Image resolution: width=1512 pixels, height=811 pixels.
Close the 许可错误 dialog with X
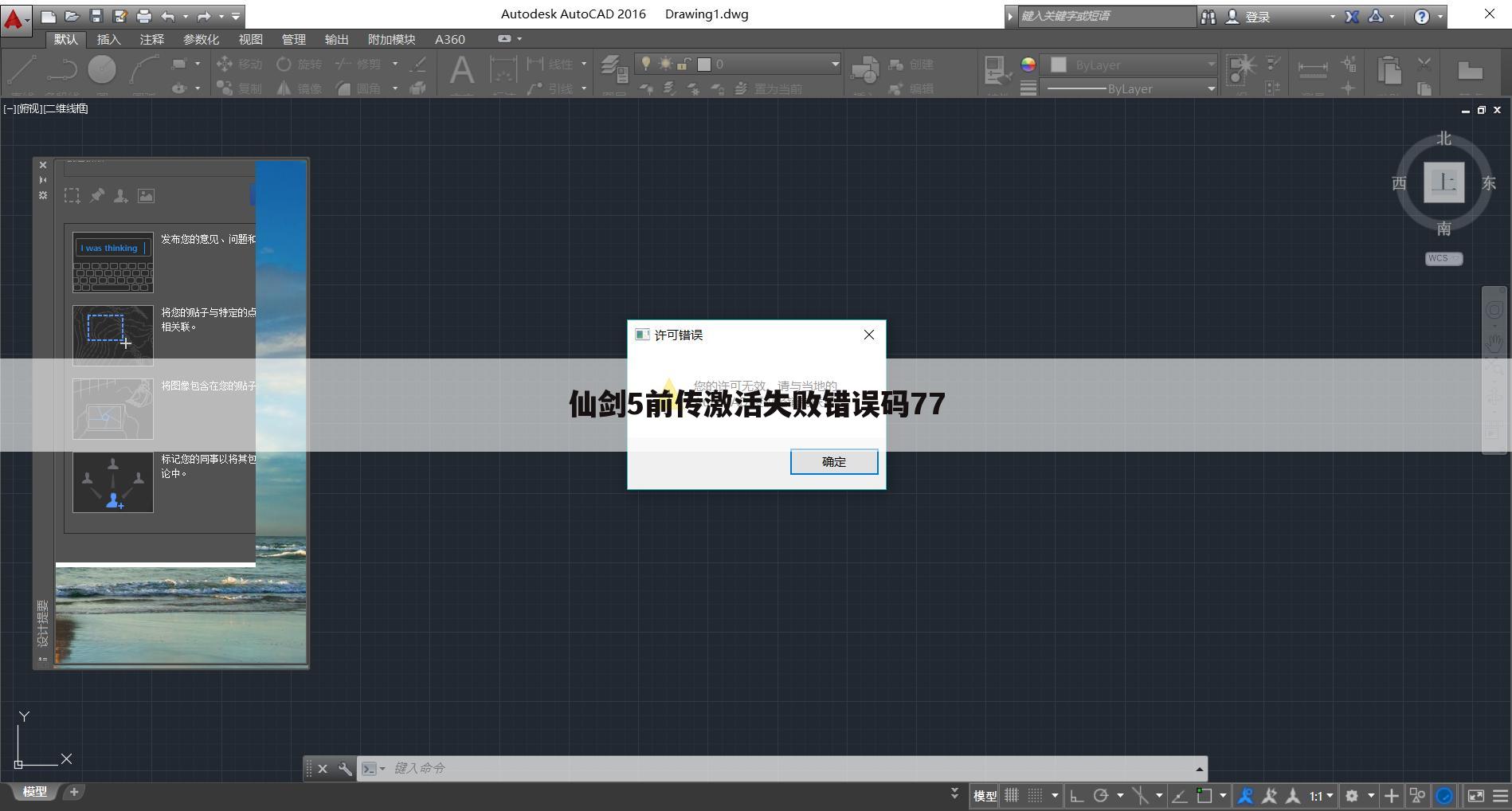869,335
